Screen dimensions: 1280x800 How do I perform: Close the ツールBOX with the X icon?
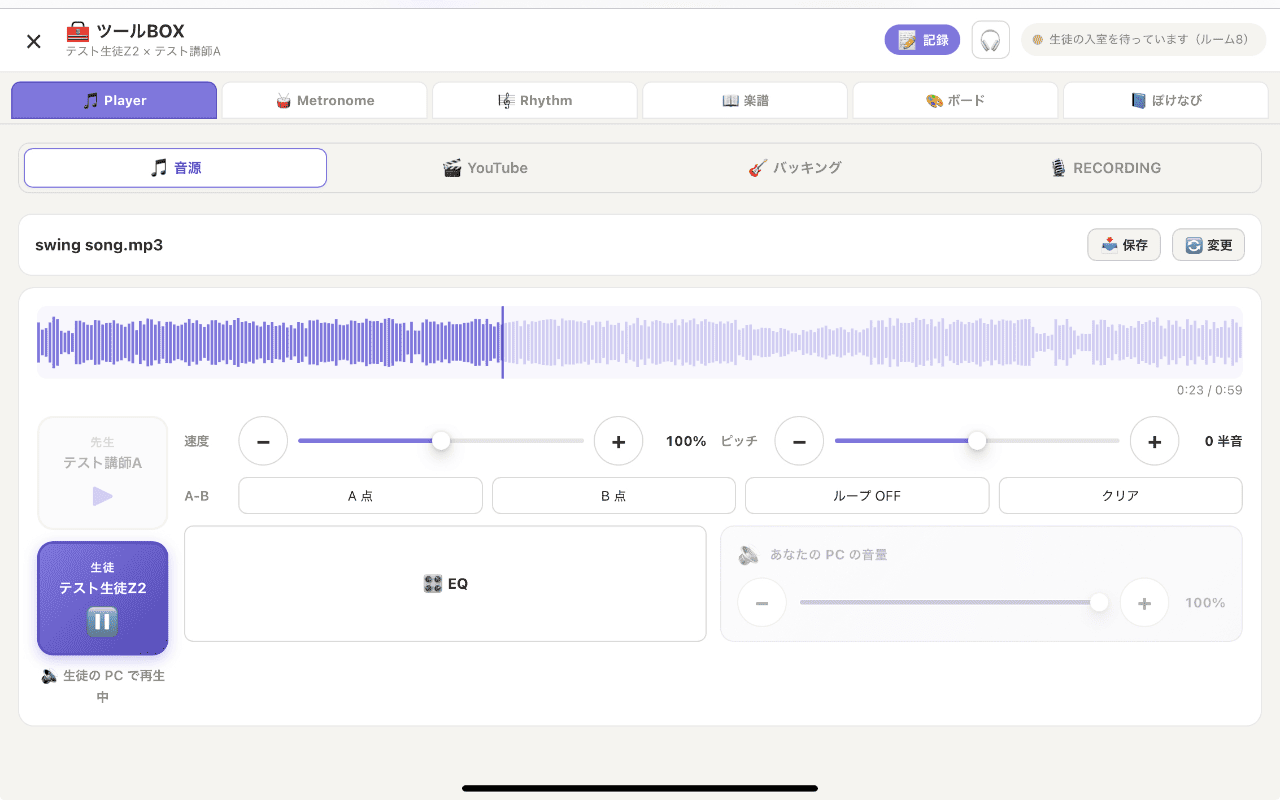click(x=34, y=41)
